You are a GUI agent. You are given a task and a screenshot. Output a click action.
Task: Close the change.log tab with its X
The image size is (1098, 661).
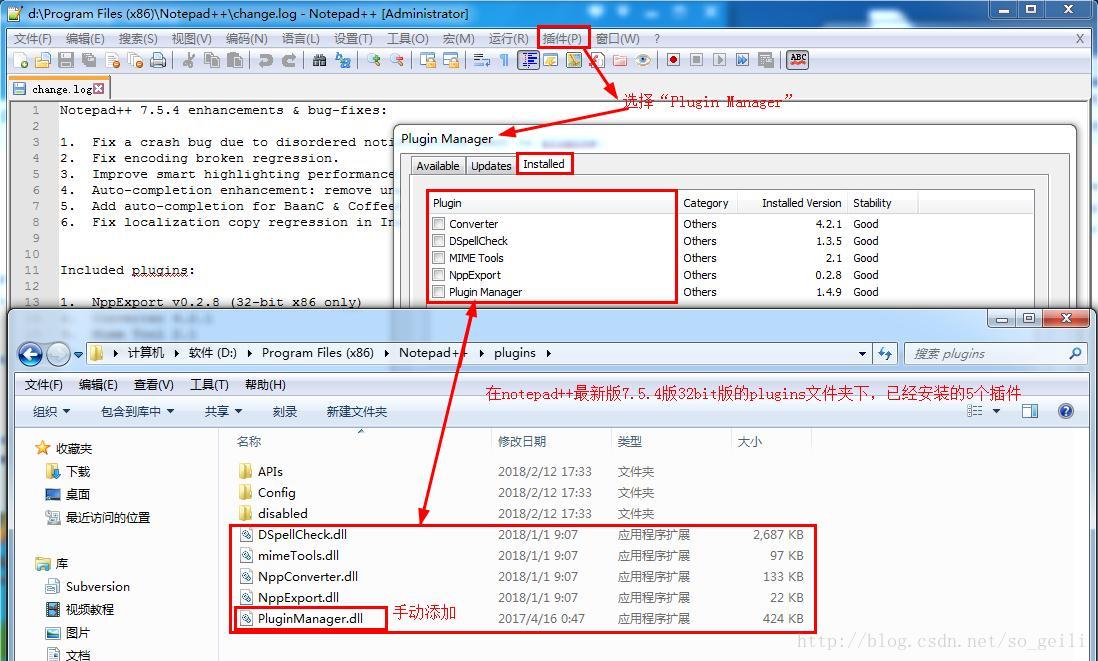tap(99, 89)
